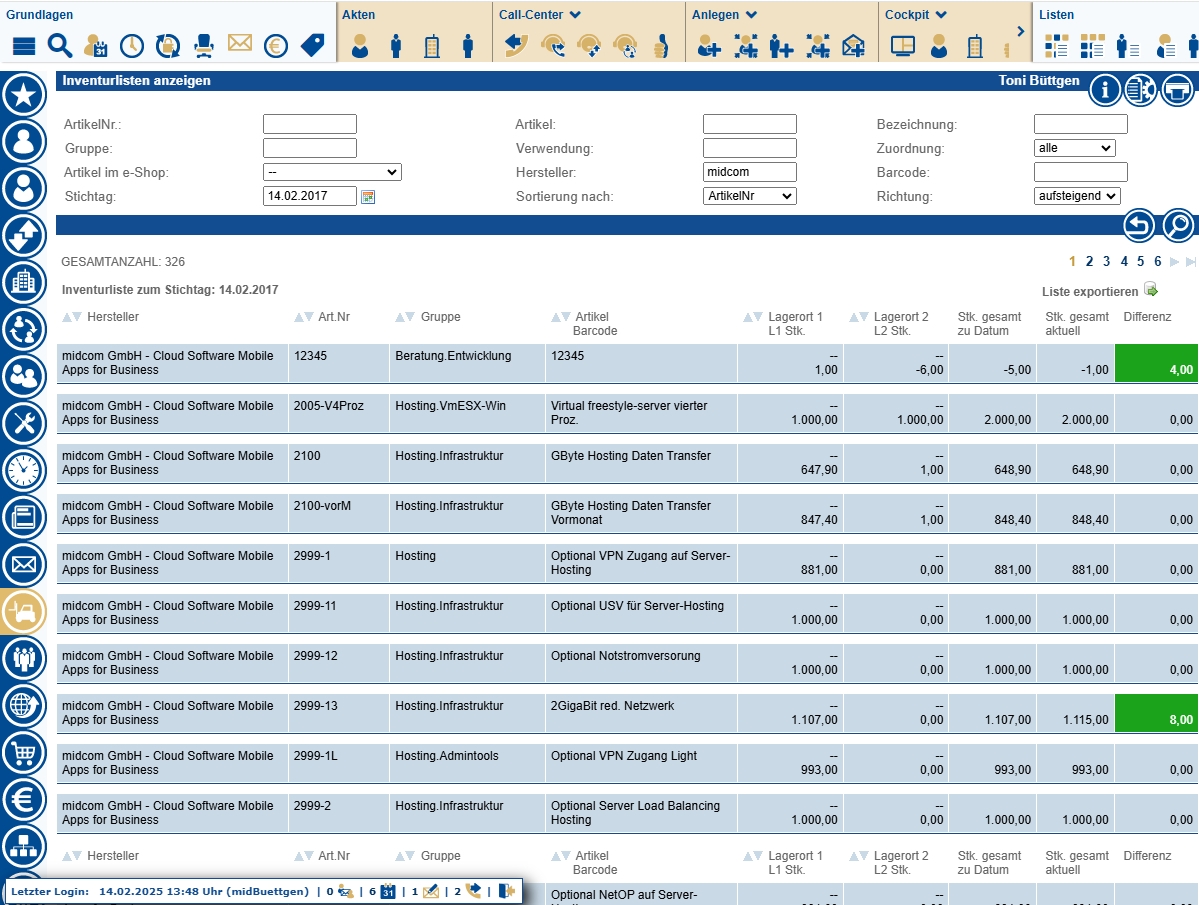Click the Euro currency icon in Grundlagen
The height and width of the screenshot is (905, 1199).
click(275, 45)
